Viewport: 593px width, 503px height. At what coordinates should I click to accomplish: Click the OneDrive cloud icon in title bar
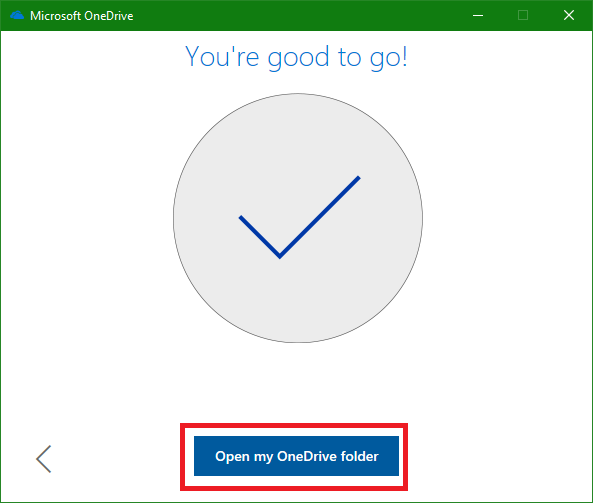click(x=17, y=16)
